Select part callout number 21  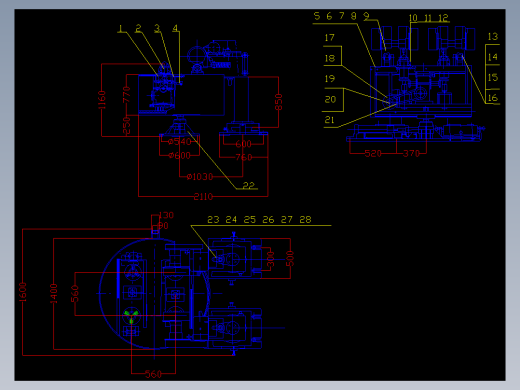329,119
